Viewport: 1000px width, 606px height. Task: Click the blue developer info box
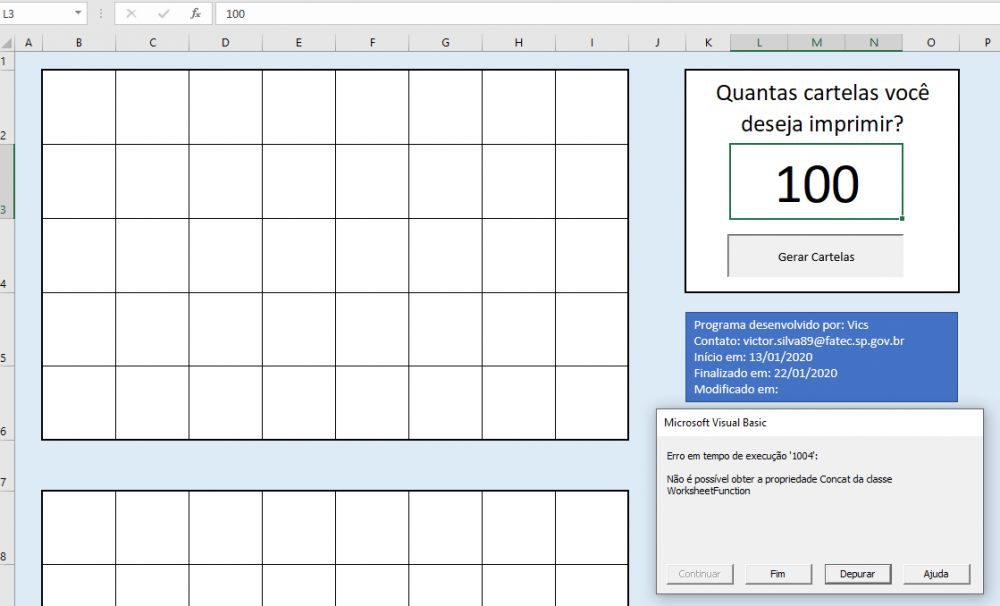820,357
